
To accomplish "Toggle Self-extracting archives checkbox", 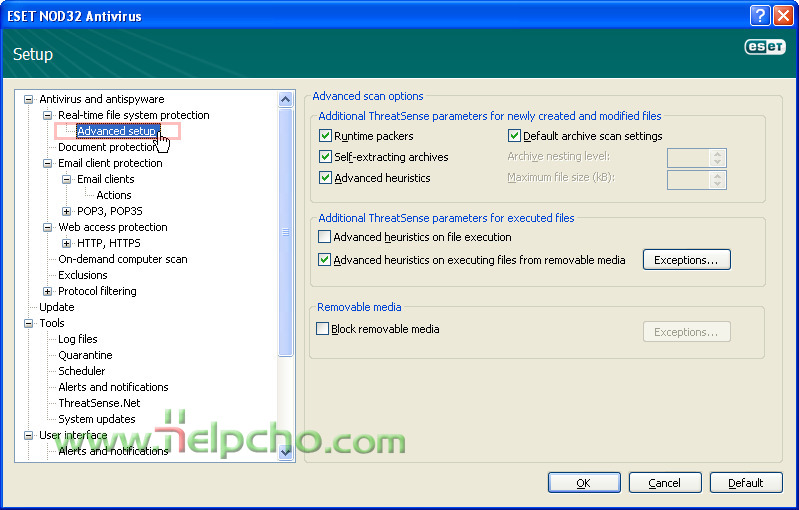I will (x=325, y=157).
